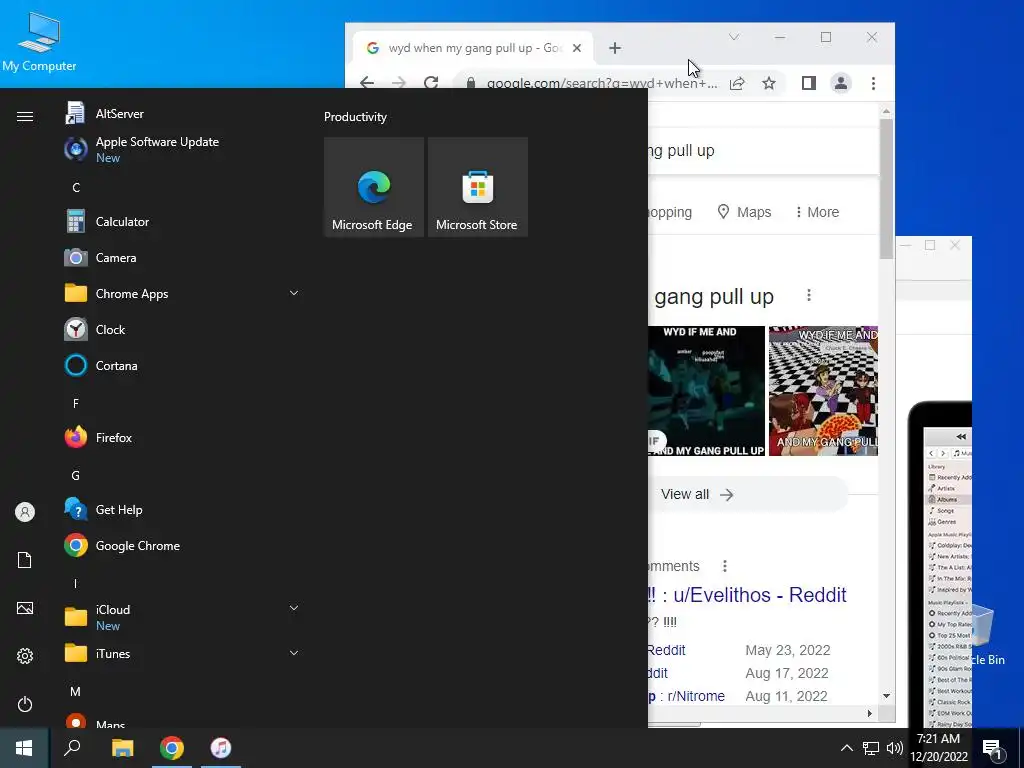Open Chrome three-dot menu
1024x768 pixels.
873,83
